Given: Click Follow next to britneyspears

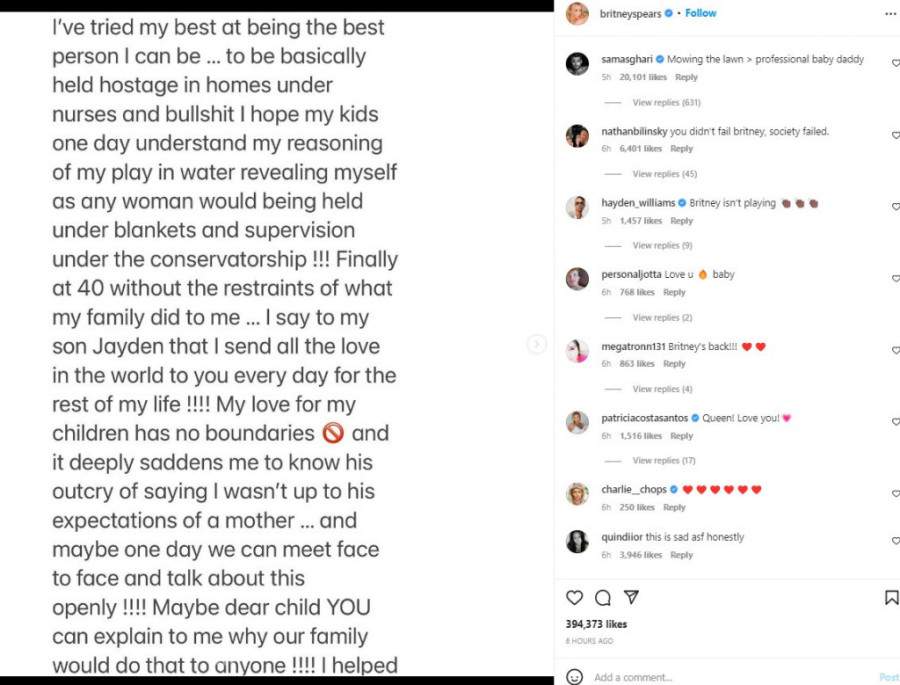Looking at the screenshot, I should 701,14.
